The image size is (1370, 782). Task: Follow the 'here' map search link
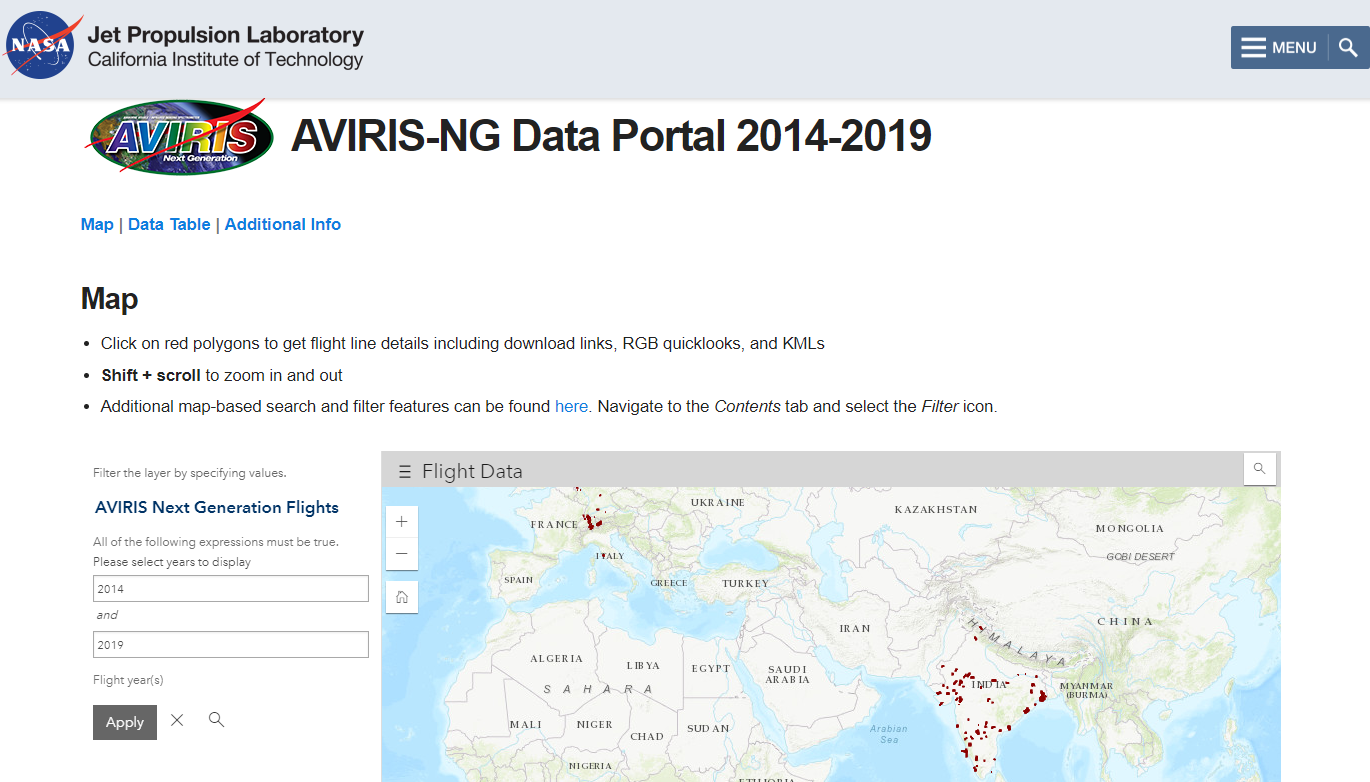(571, 406)
